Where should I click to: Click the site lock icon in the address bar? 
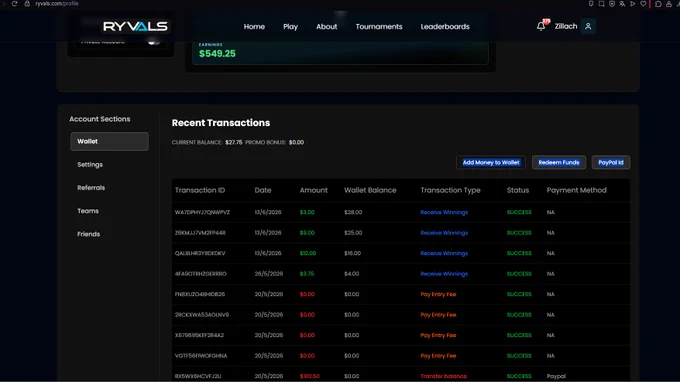pyautogui.click(x=27, y=3)
